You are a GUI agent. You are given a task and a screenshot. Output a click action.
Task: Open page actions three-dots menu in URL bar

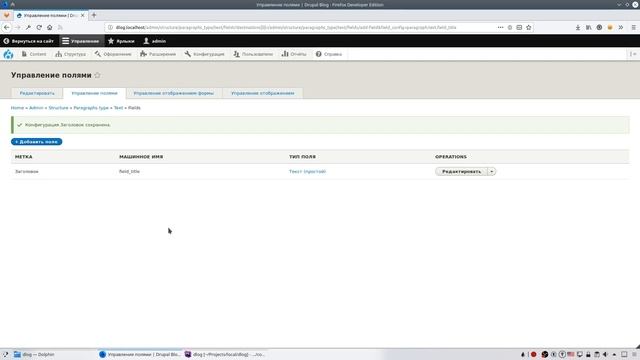[500, 27]
